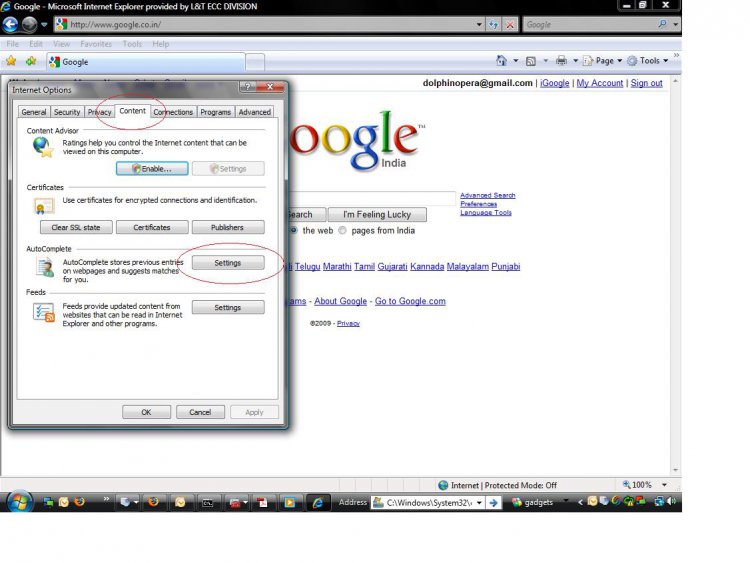This screenshot has height=563, width=750.
Task: Switch to the Advanced tab
Action: tap(254, 112)
